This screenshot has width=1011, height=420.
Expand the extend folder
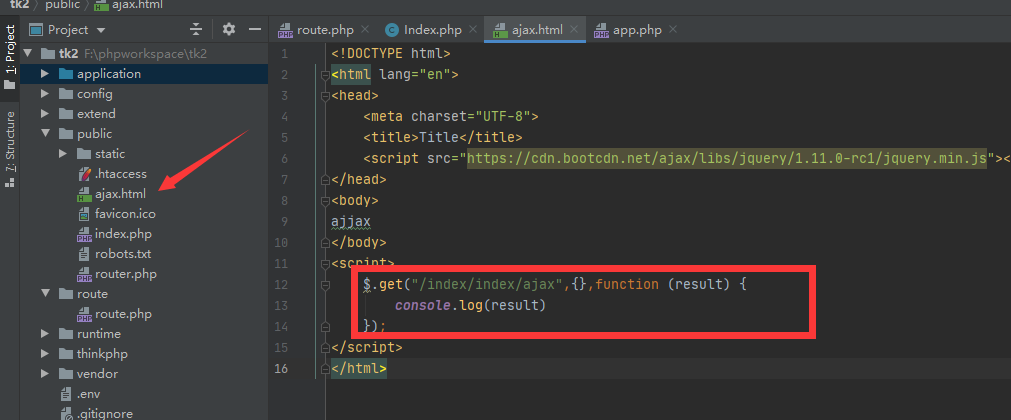point(44,114)
